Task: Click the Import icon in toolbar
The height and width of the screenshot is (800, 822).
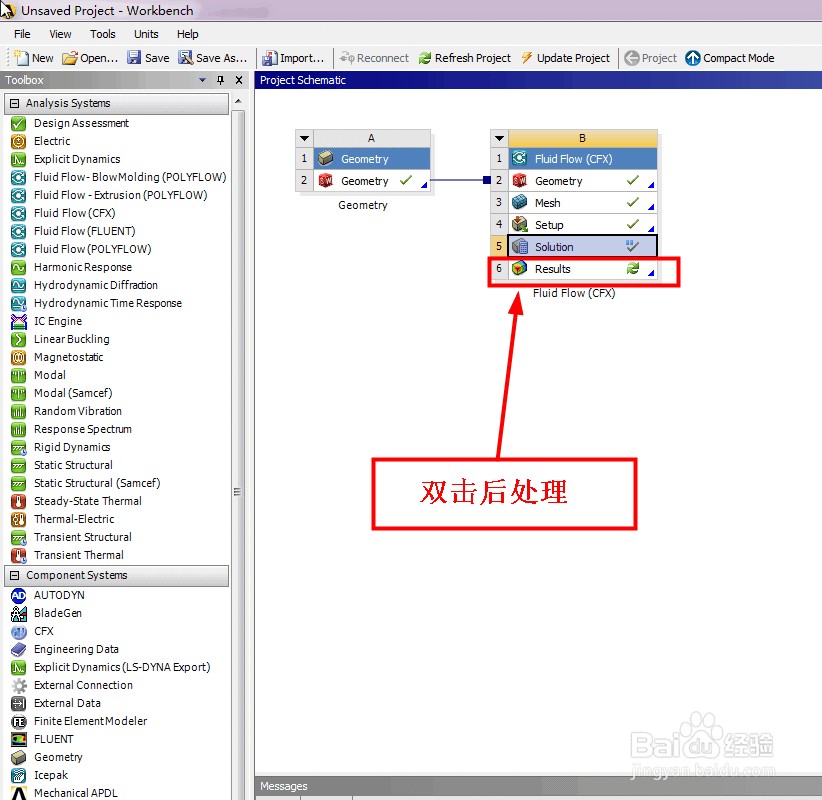Action: tap(269, 58)
